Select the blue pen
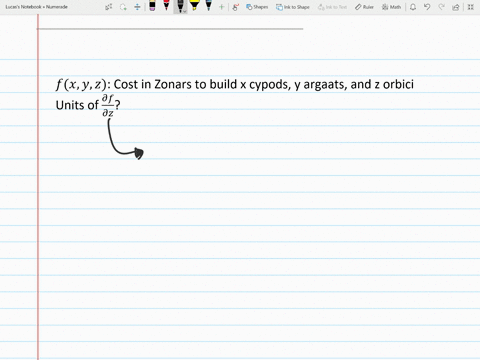Image resolution: width=480 pixels, height=360 pixels. point(208,5)
